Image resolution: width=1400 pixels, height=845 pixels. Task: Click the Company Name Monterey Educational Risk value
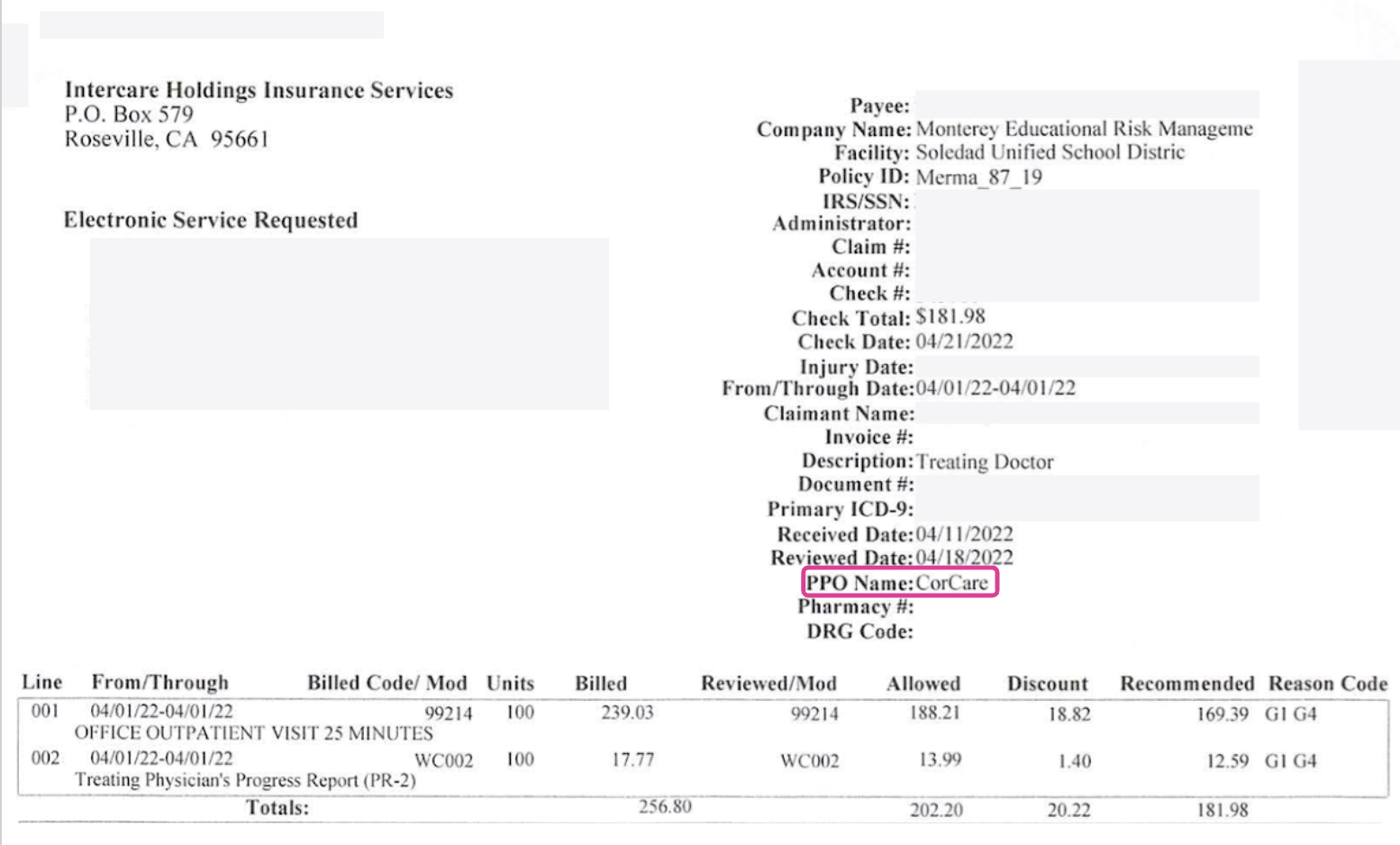pos(1084,129)
